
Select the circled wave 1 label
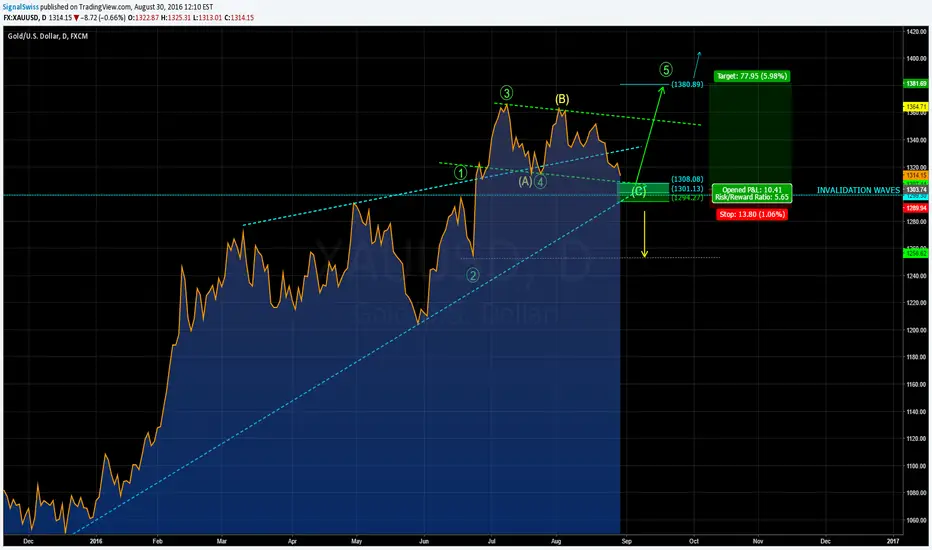tap(461, 173)
